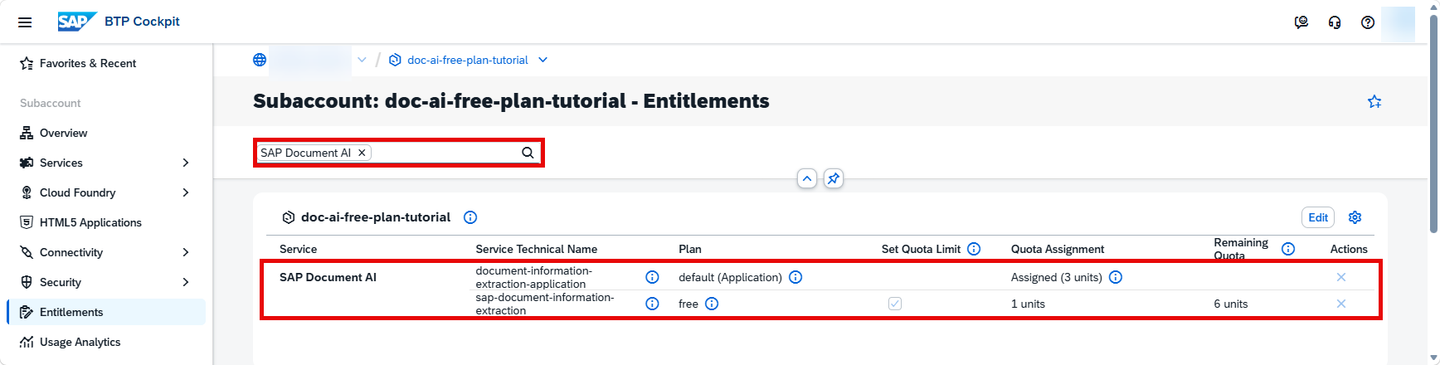Open info icon beside free plan
This screenshot has width=1440, height=365.
point(711,304)
